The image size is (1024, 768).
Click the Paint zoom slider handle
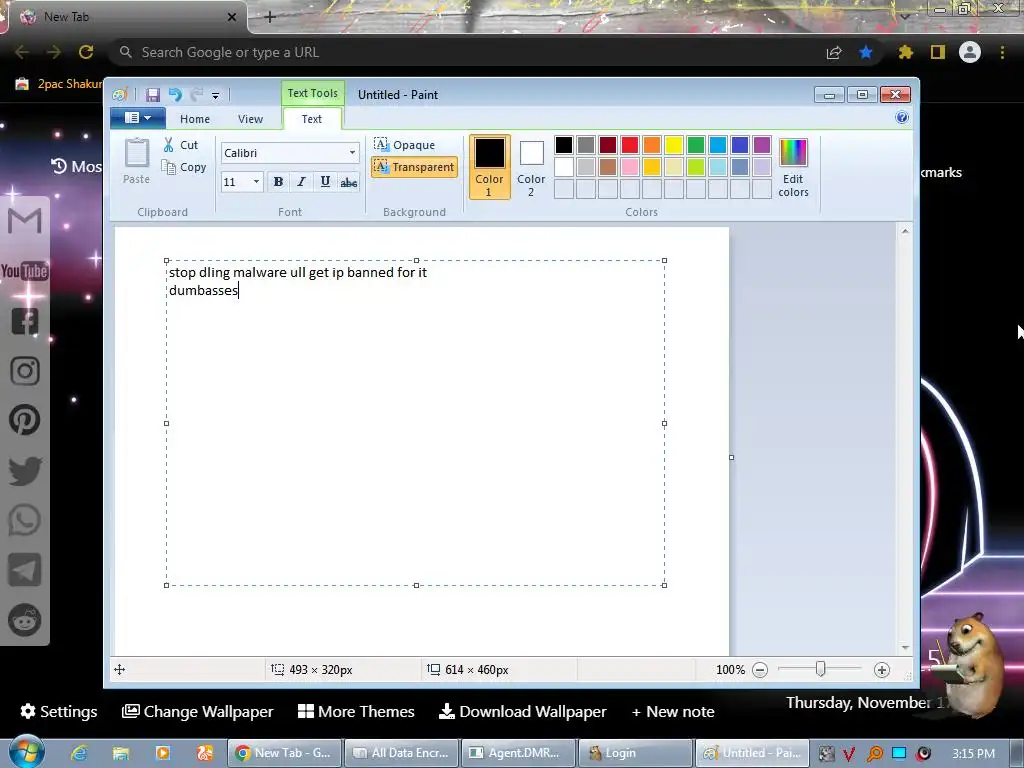click(820, 669)
